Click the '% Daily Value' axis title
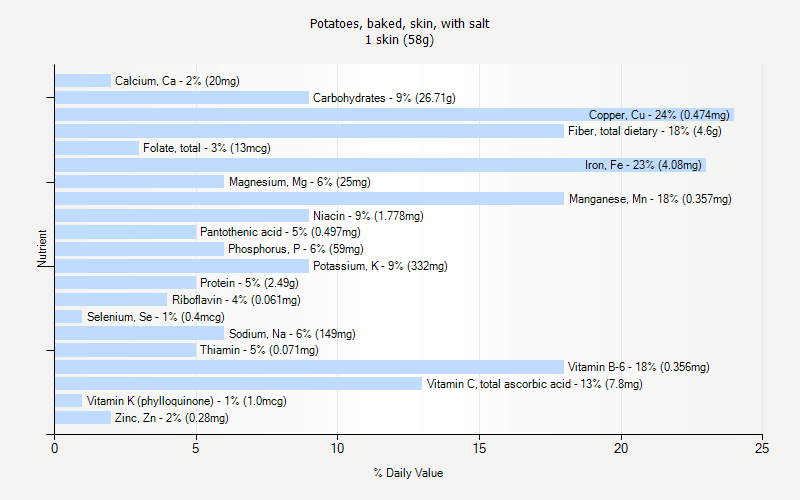This screenshot has height=500, width=800. pyautogui.click(x=408, y=473)
